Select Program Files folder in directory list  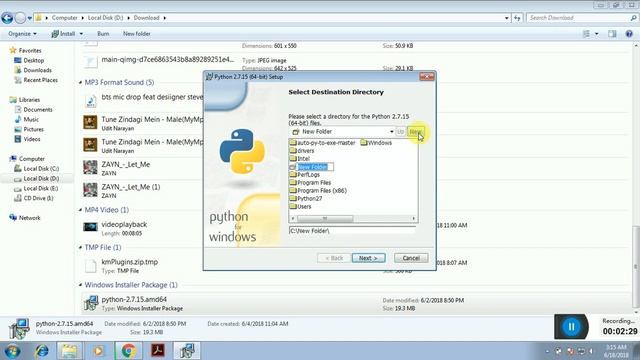pos(310,182)
